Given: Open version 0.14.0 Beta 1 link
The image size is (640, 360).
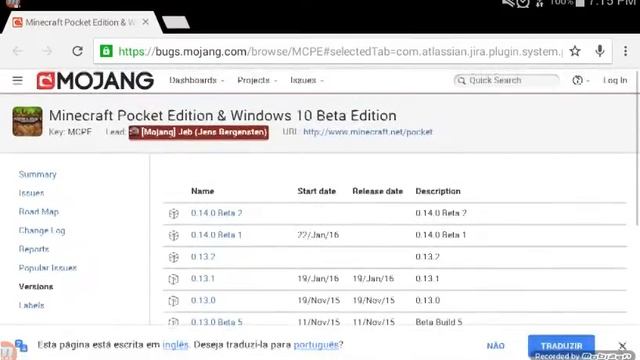Looking at the screenshot, I should click(216, 235).
